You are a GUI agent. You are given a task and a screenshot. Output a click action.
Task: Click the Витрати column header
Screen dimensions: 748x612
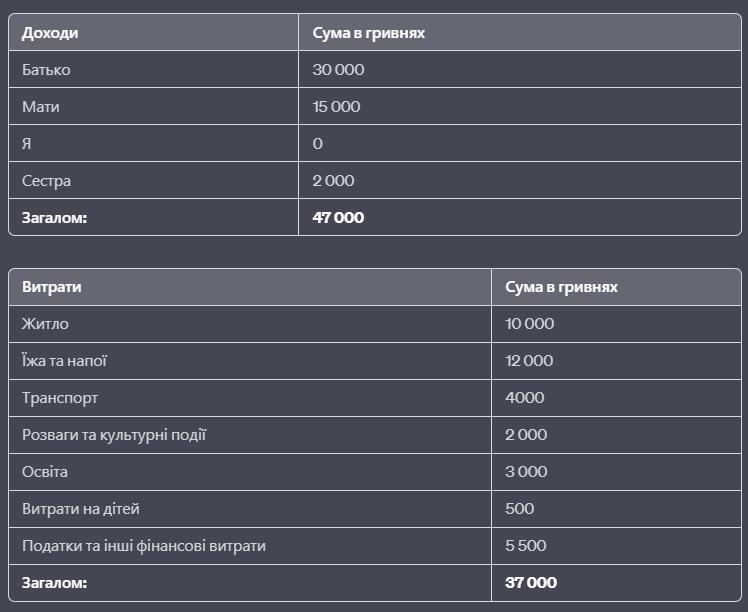[x=52, y=287]
